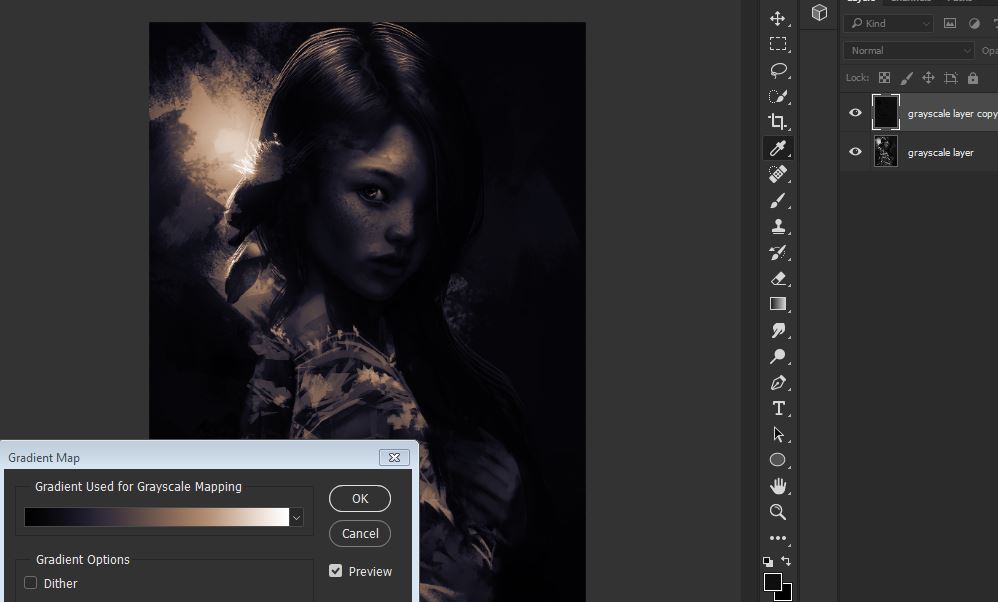Screen dimensions: 998x602
Task: Select the Smudge tool
Action: tap(777, 330)
